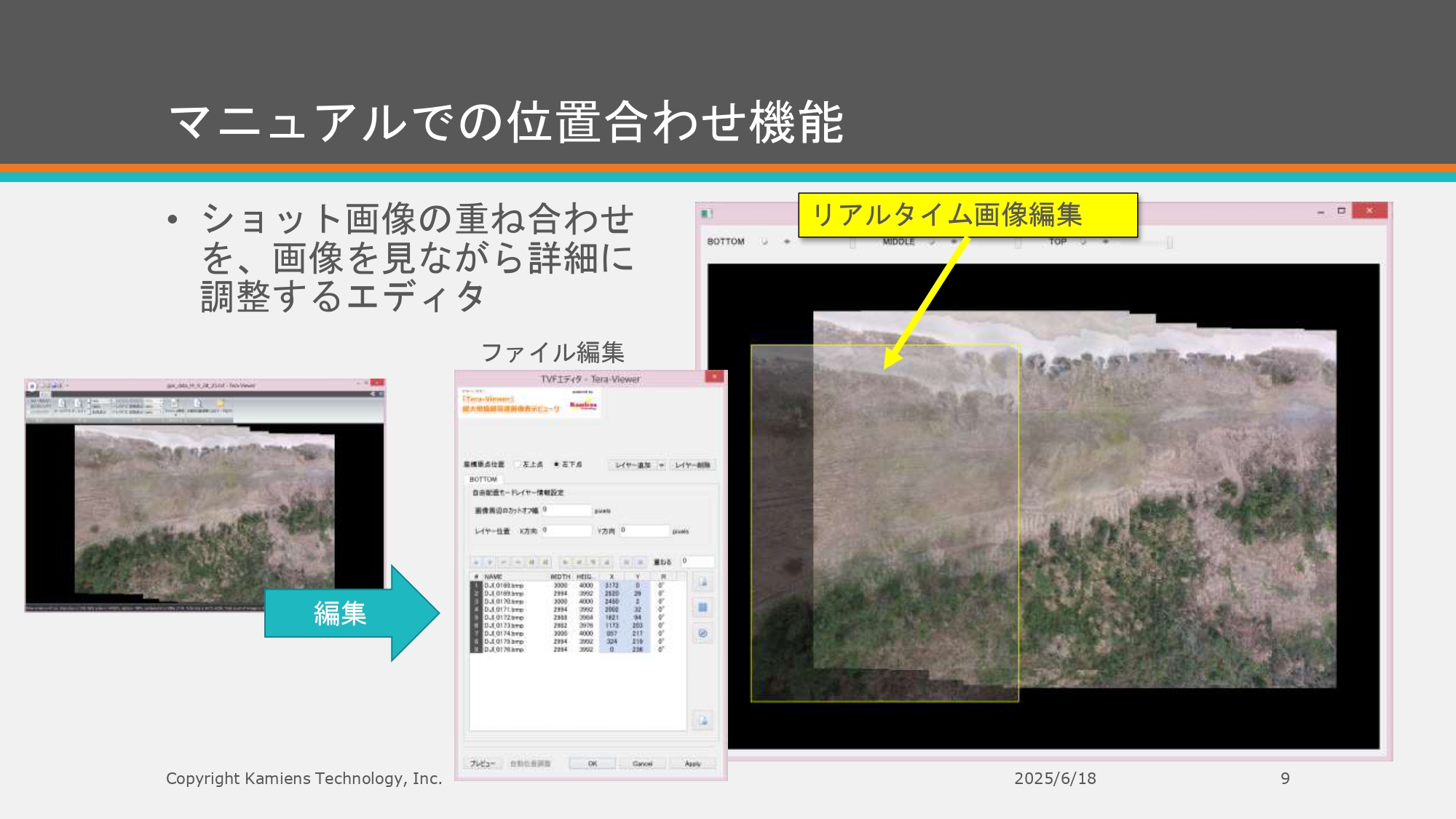
Task: Toggle the TOP layer eye visibility icon
Action: (1105, 242)
